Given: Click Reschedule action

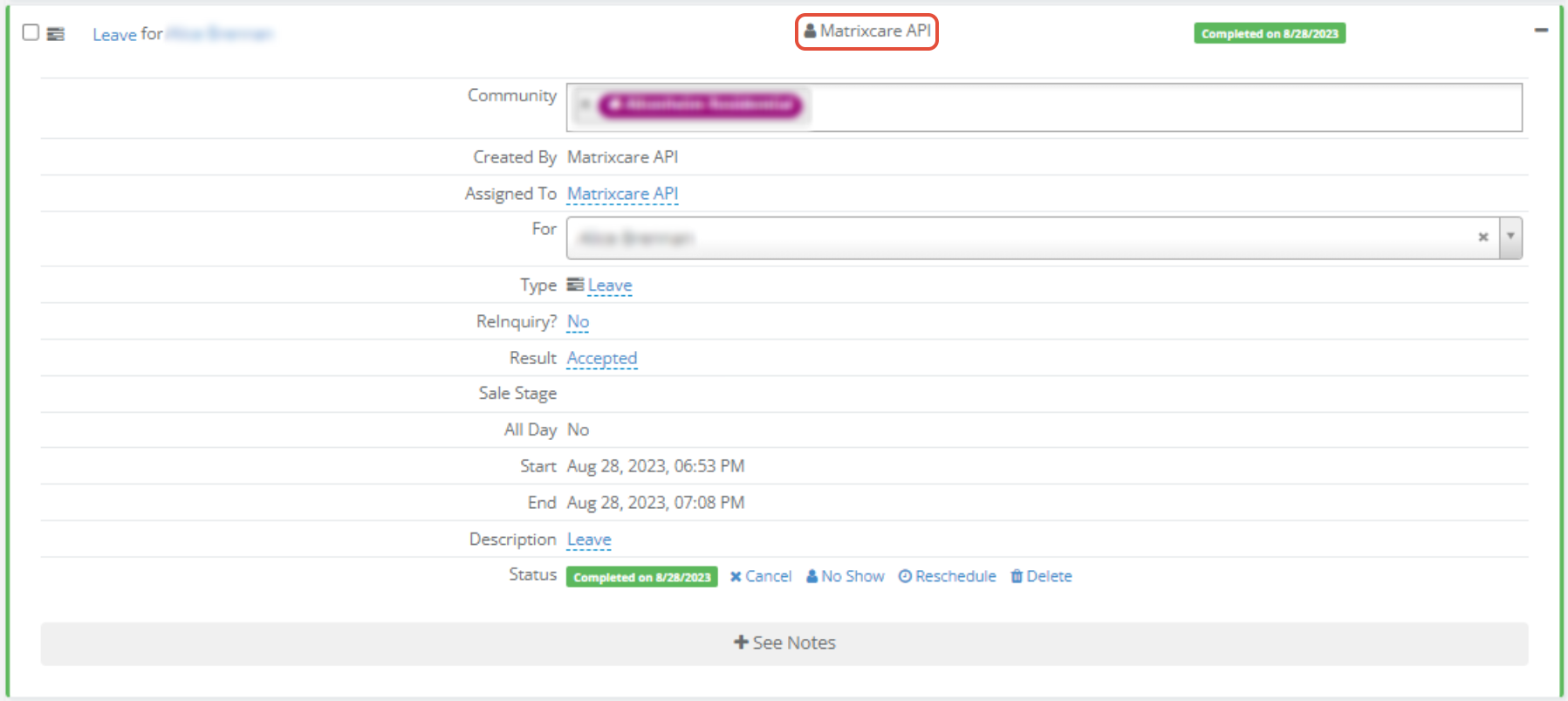Looking at the screenshot, I should click(948, 576).
